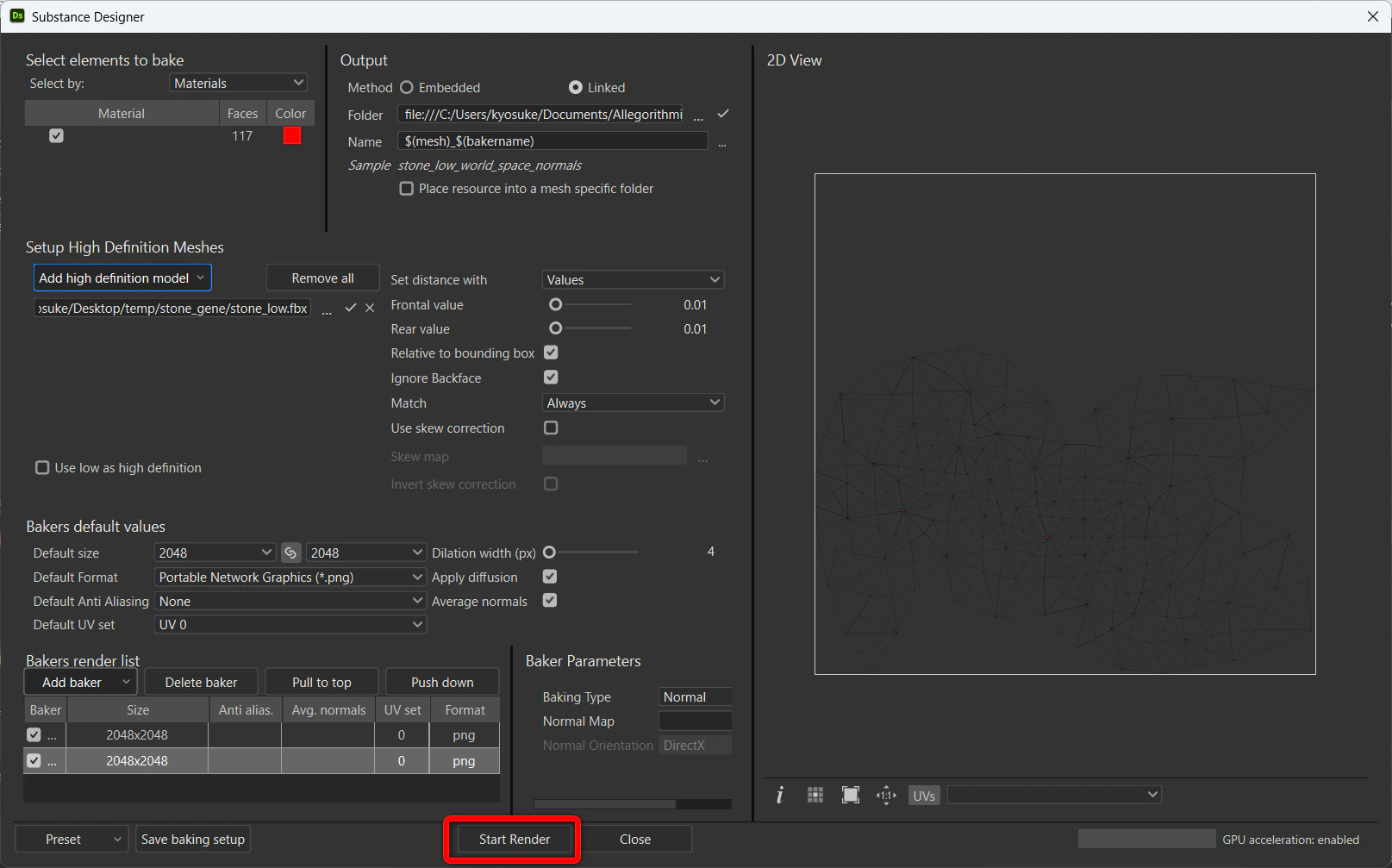This screenshot has width=1392, height=868.
Task: Open the Set distance with Values dropdown
Action: [x=634, y=280]
